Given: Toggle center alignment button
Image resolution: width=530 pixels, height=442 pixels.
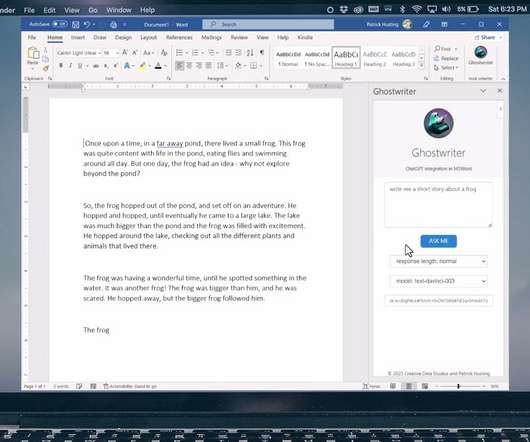Looking at the screenshot, I should point(190,66).
